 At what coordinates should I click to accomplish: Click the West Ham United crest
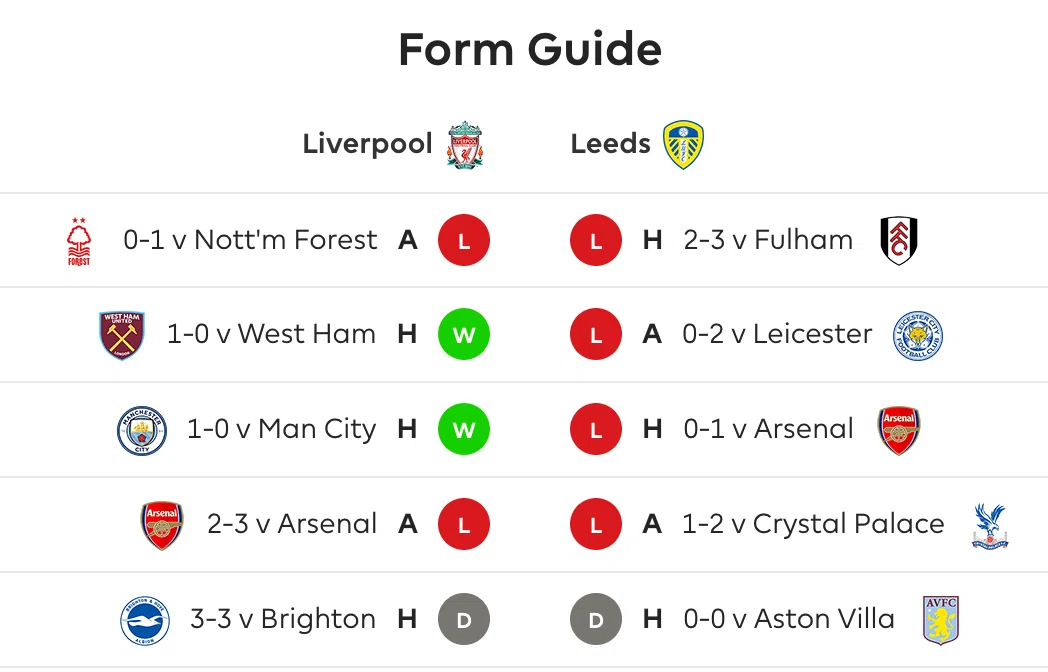tap(122, 335)
